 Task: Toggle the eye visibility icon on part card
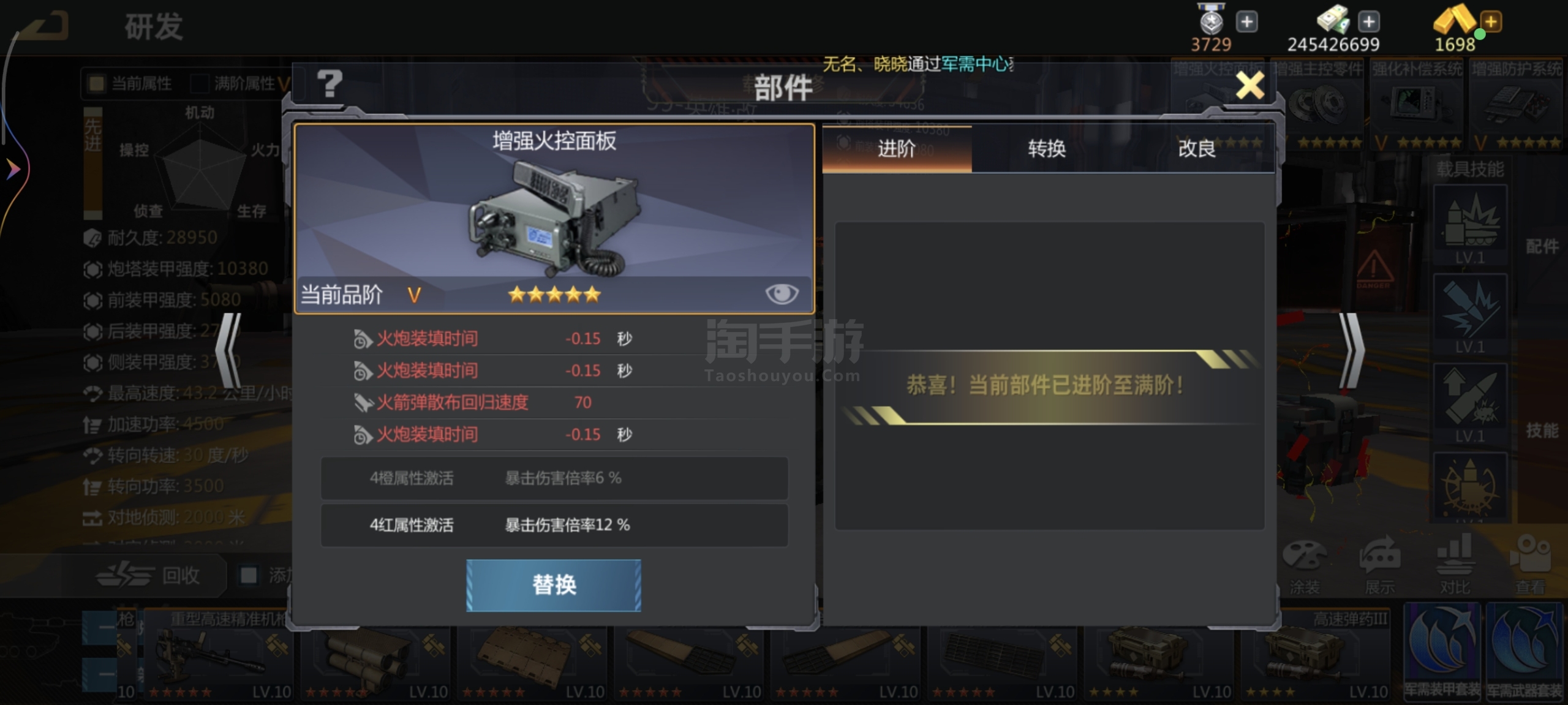pyautogui.click(x=782, y=294)
